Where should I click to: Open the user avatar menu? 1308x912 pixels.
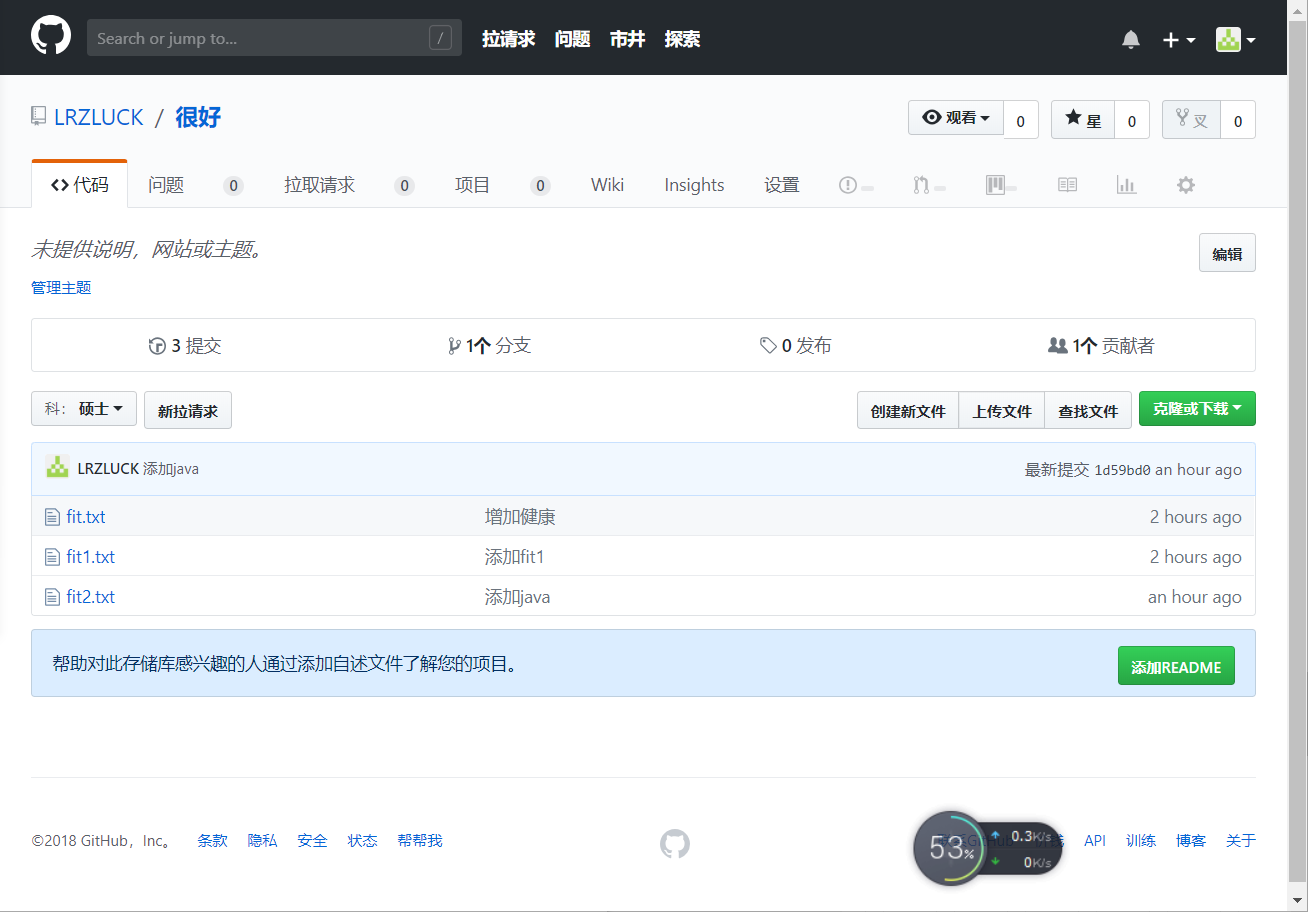[x=1236, y=39]
